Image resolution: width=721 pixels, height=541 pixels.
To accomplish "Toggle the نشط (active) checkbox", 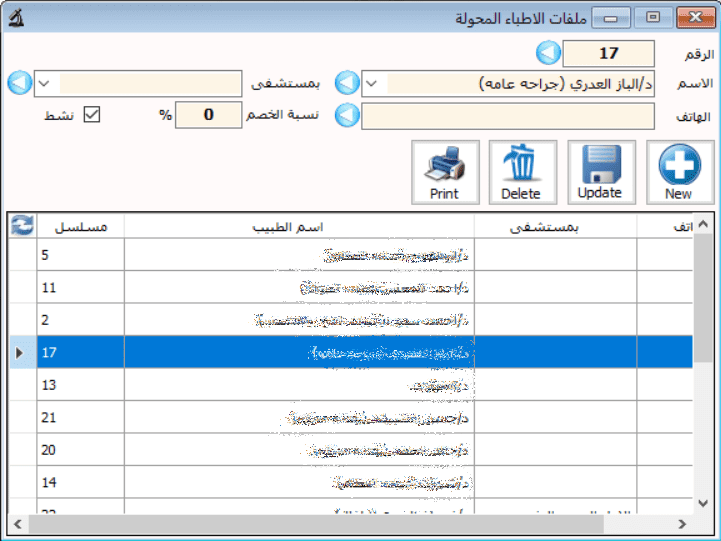I will [92, 115].
